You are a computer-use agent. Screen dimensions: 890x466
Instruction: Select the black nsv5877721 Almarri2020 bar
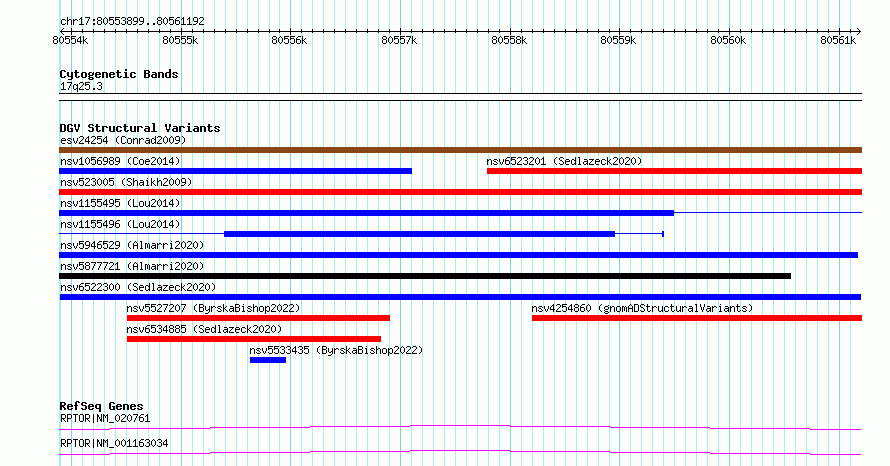[x=425, y=276]
